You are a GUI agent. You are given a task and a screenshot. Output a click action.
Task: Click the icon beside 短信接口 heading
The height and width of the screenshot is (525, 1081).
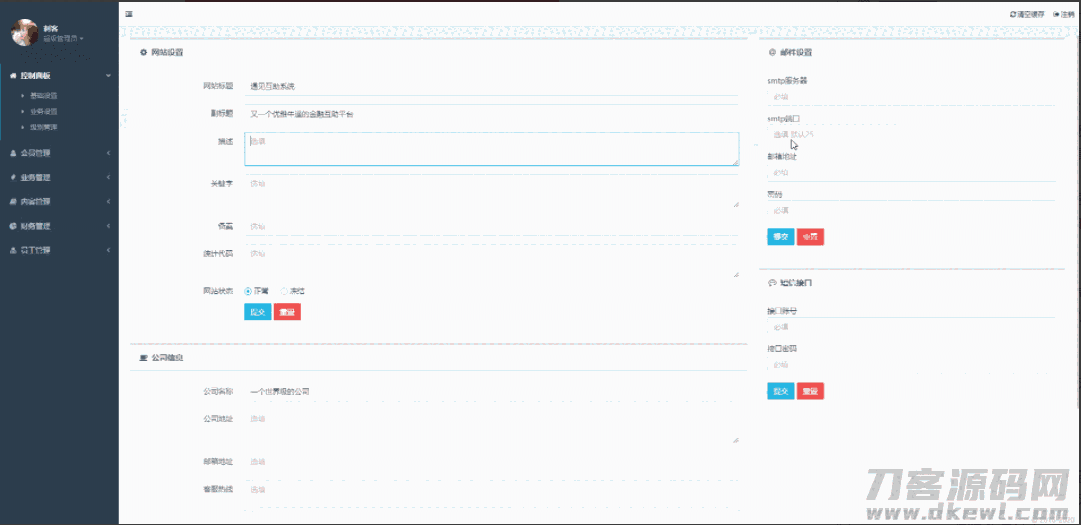click(772, 283)
